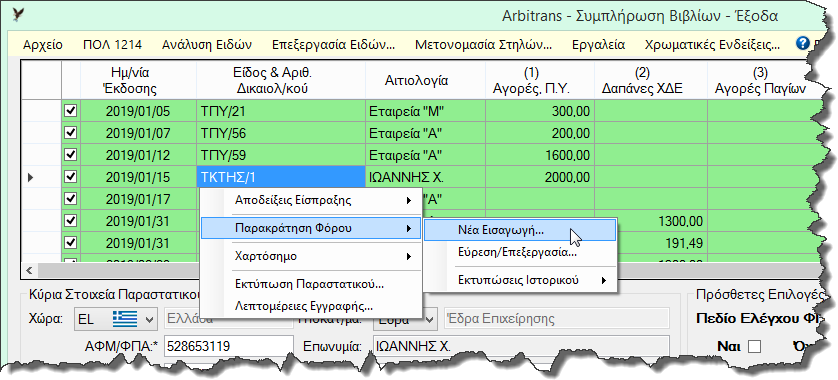Open the Παρακράτηση Φόρου submenu
838x380 pixels.
311,228
